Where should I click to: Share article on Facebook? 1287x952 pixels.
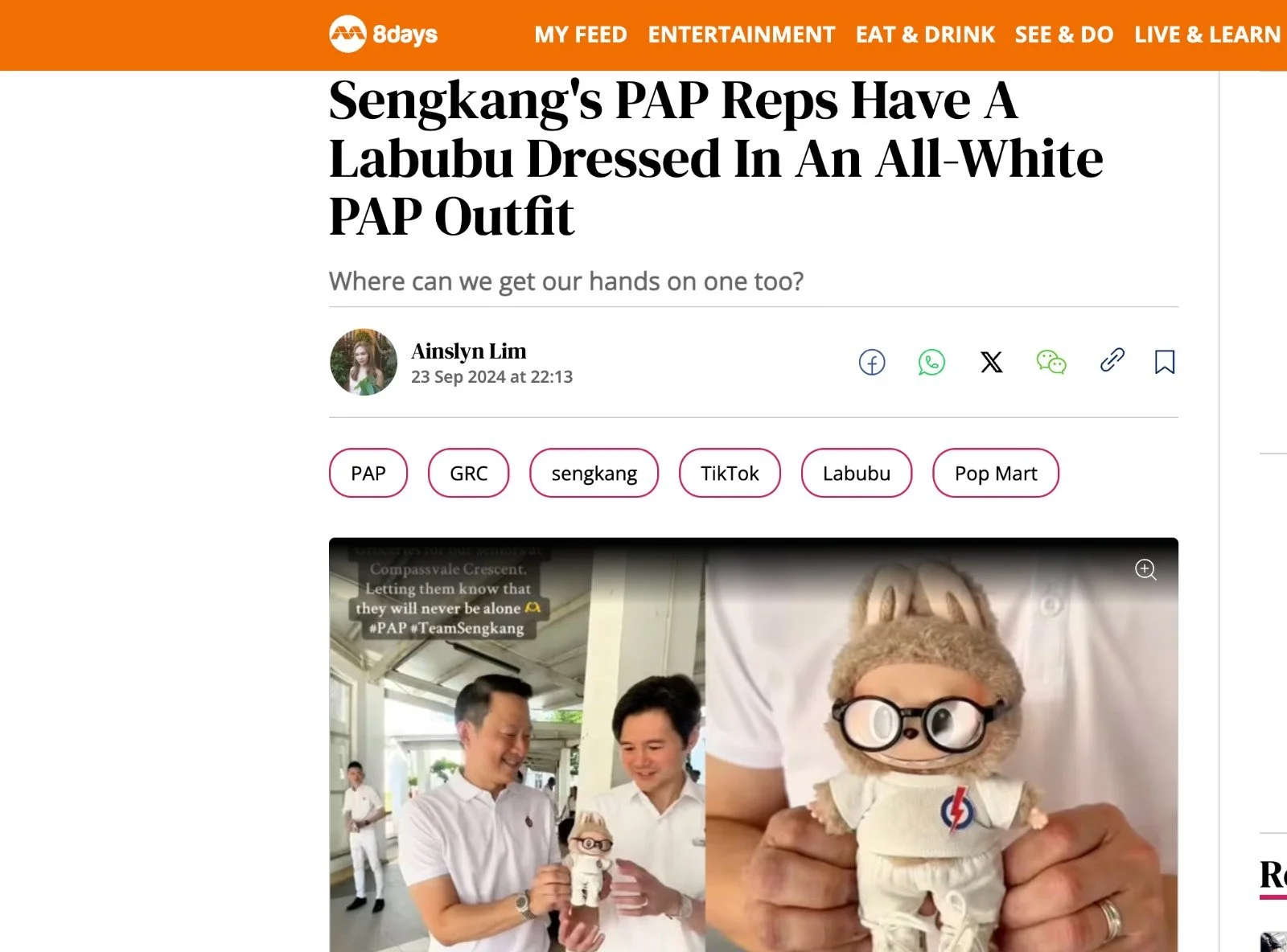[872, 363]
